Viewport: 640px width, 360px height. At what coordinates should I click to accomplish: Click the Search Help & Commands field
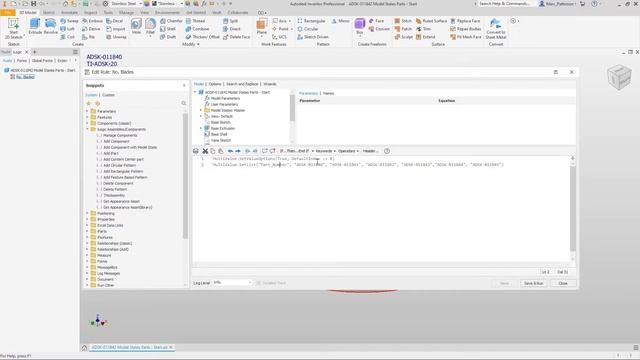coord(505,4)
